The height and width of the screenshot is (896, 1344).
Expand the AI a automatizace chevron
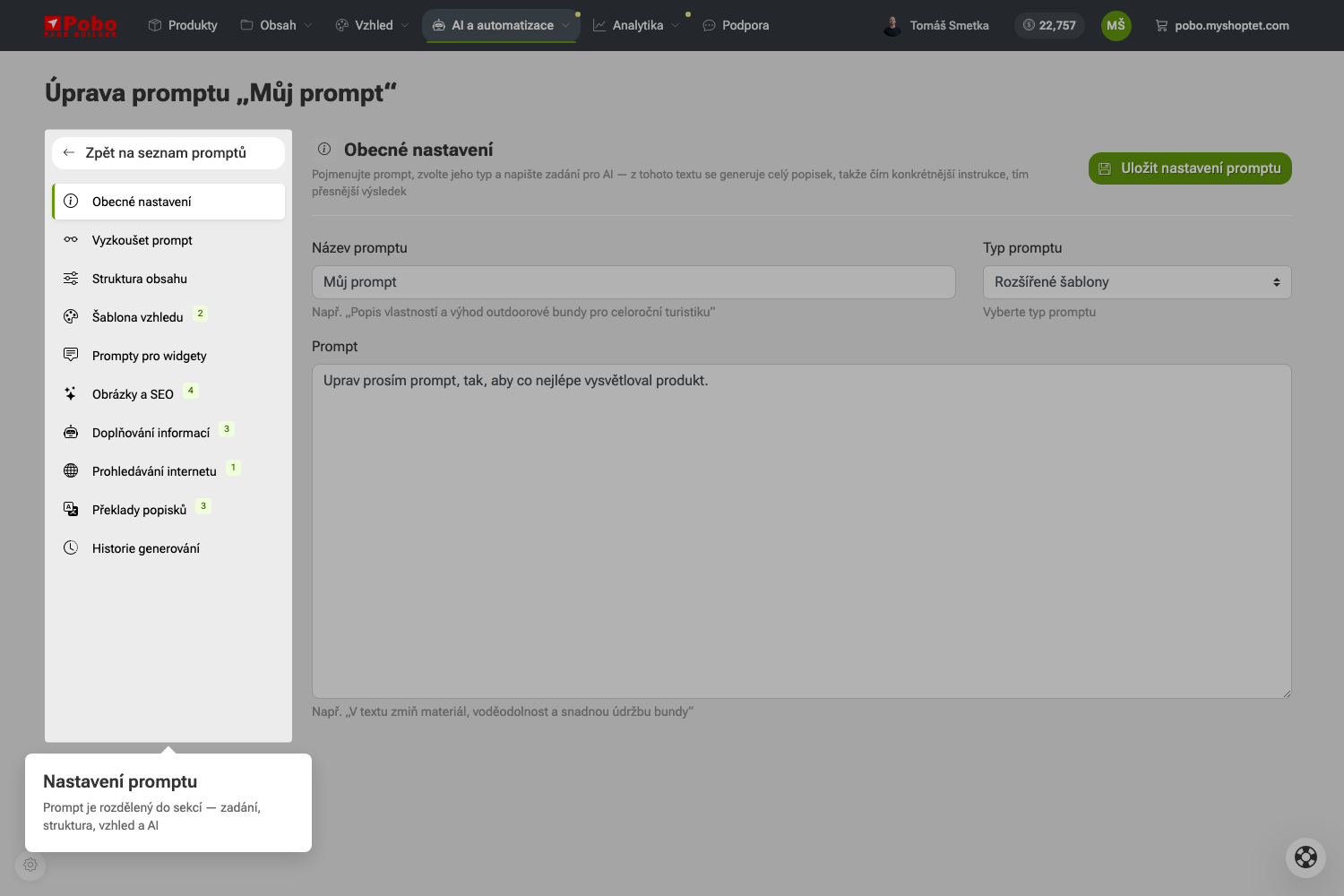coord(565,25)
